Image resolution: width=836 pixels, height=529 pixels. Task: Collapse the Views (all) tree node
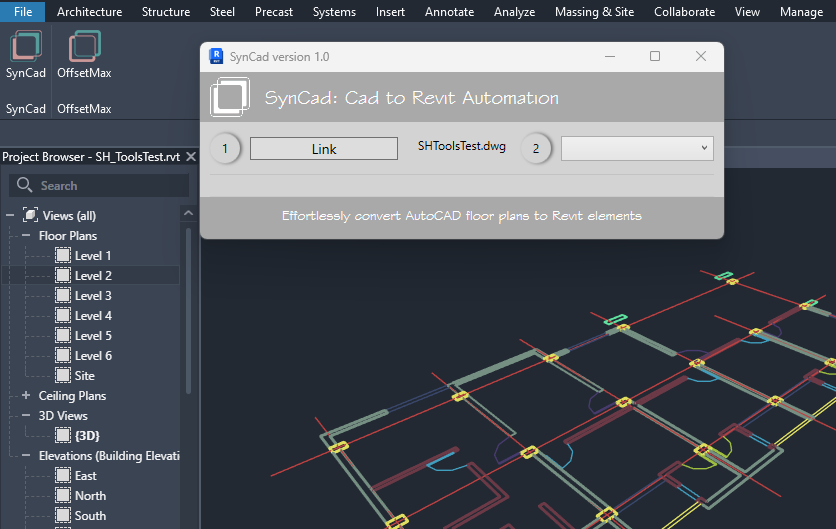click(10, 215)
